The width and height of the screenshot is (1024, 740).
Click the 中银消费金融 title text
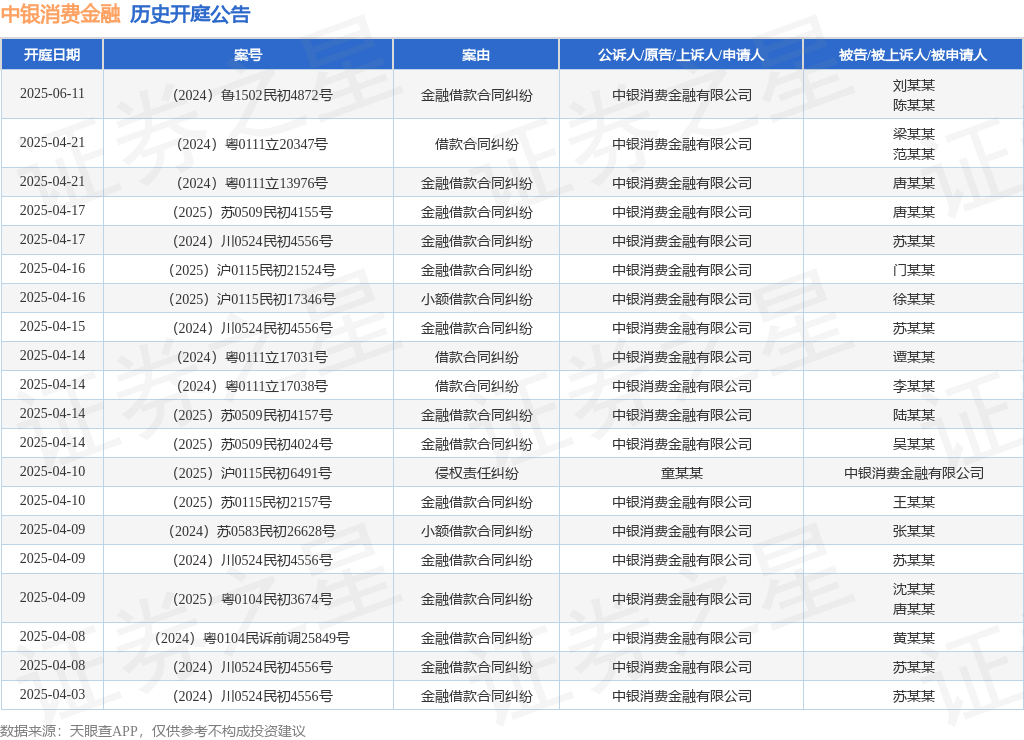pos(61,14)
